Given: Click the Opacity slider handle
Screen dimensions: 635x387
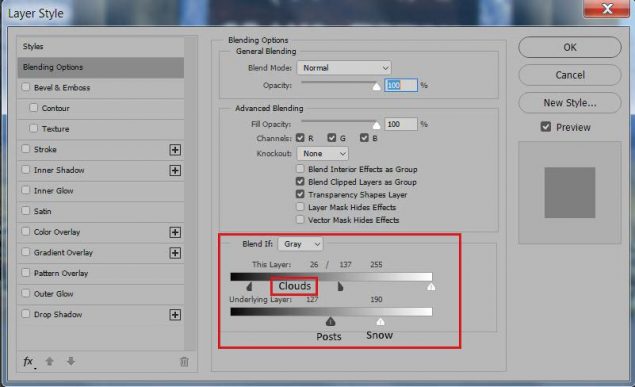Looking at the screenshot, I should 377,86.
